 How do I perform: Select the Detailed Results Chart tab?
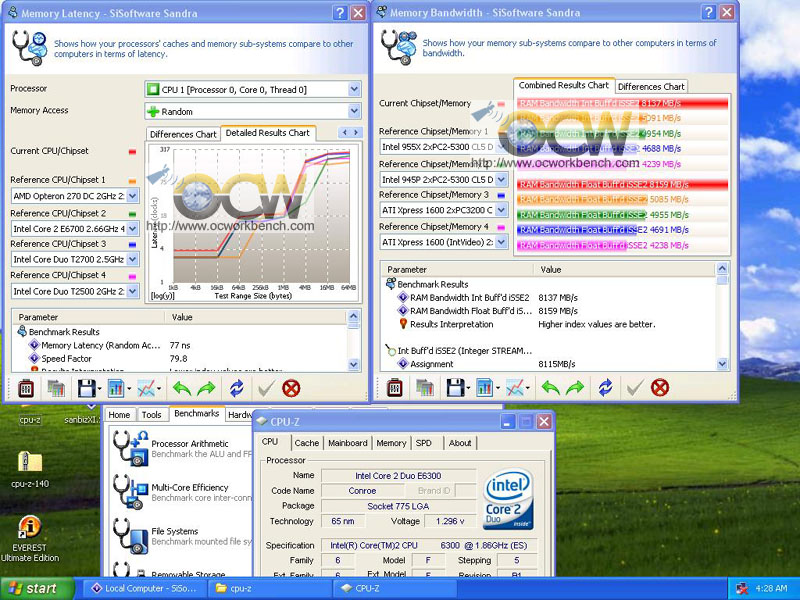268,133
